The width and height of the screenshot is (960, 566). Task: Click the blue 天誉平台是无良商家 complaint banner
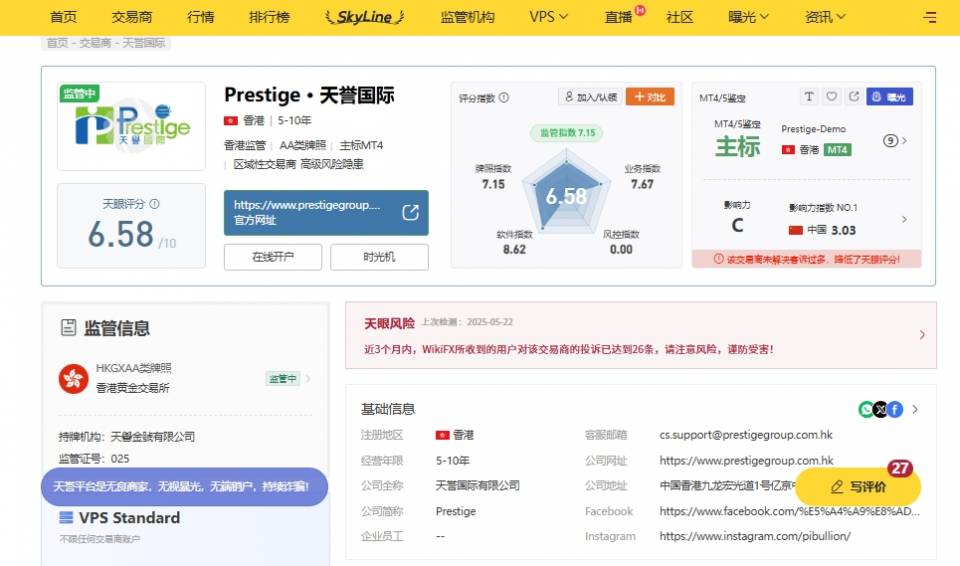point(184,486)
